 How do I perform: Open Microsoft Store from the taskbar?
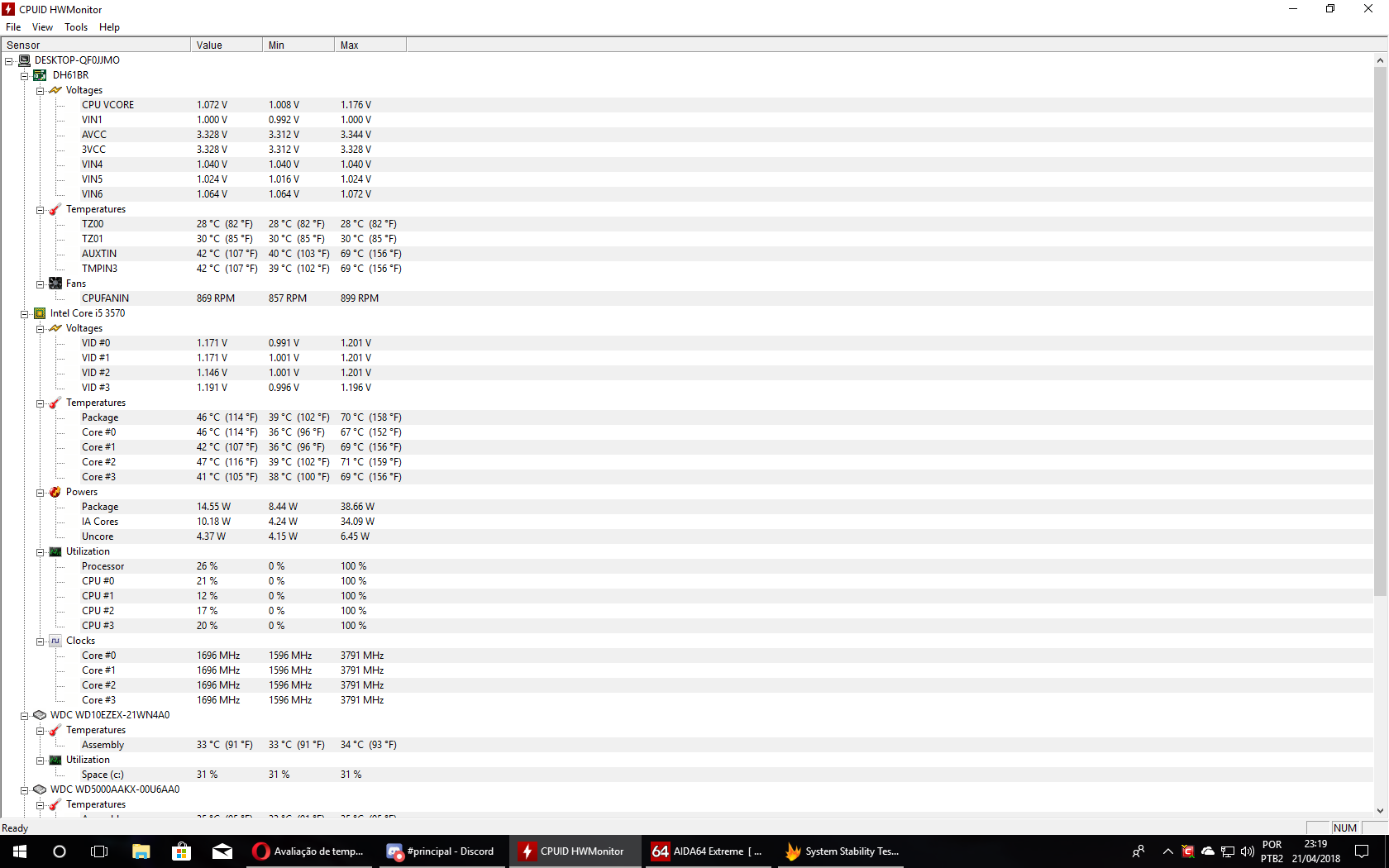click(x=181, y=851)
